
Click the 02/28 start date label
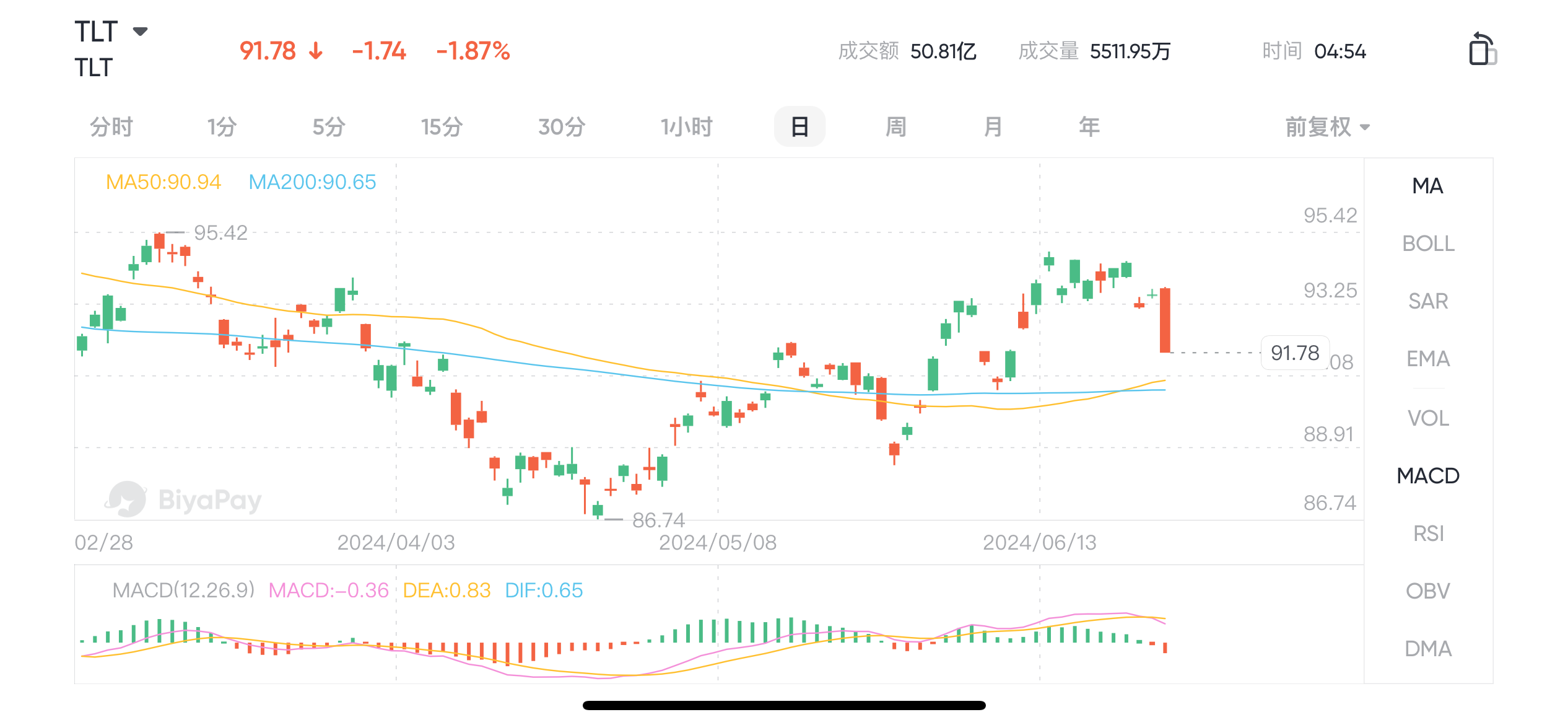[x=104, y=542]
